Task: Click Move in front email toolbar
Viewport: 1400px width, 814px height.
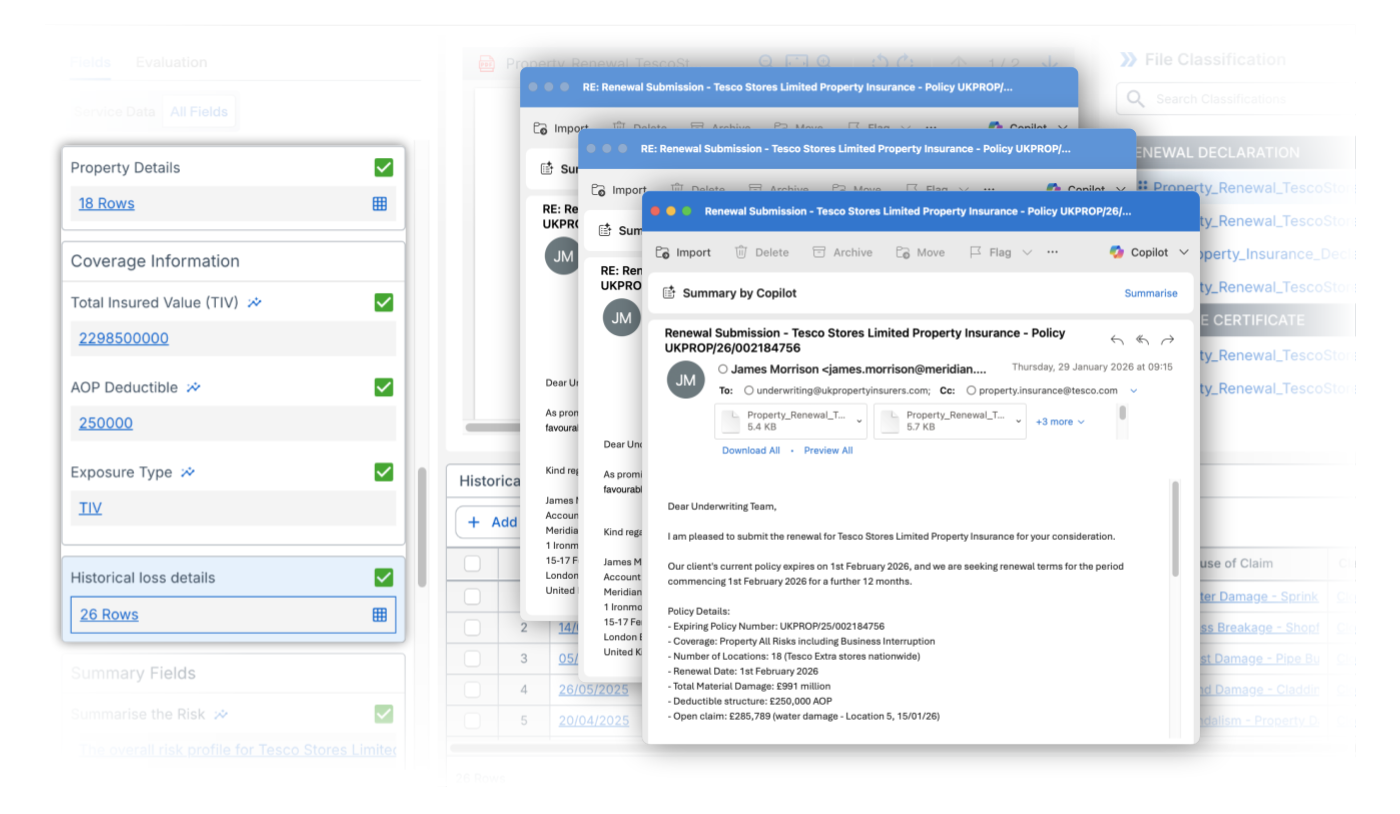Action: 920,253
